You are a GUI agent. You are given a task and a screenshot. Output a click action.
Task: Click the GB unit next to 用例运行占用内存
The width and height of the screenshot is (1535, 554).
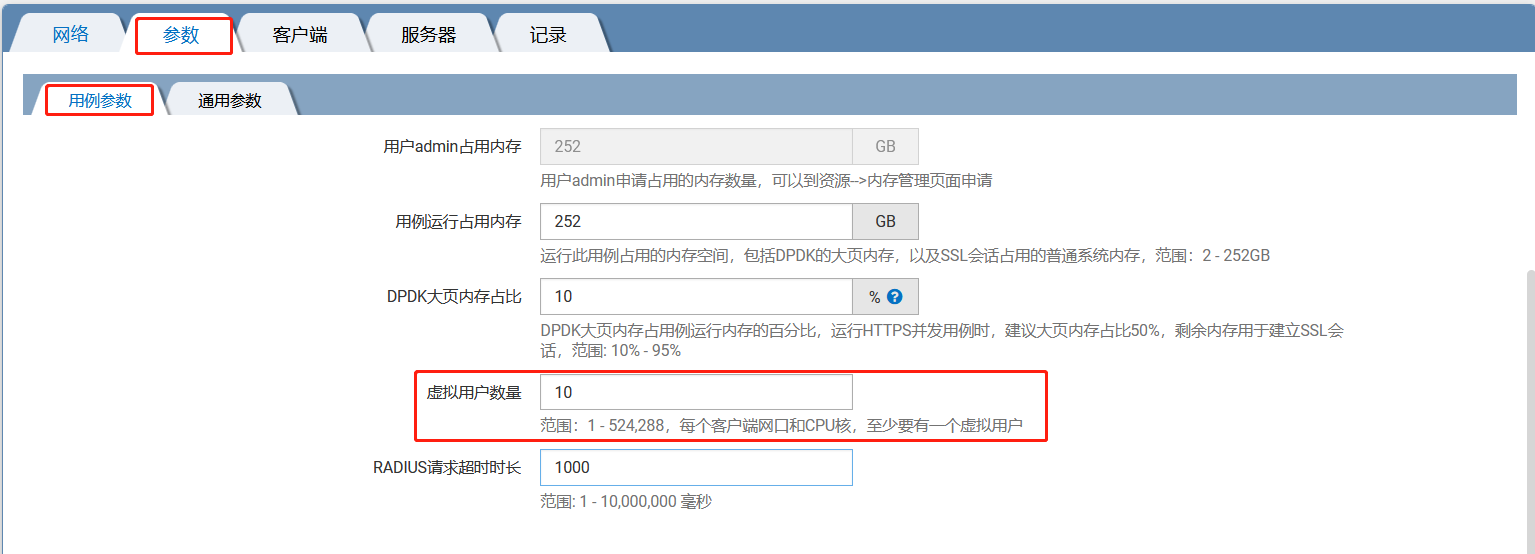(x=885, y=221)
